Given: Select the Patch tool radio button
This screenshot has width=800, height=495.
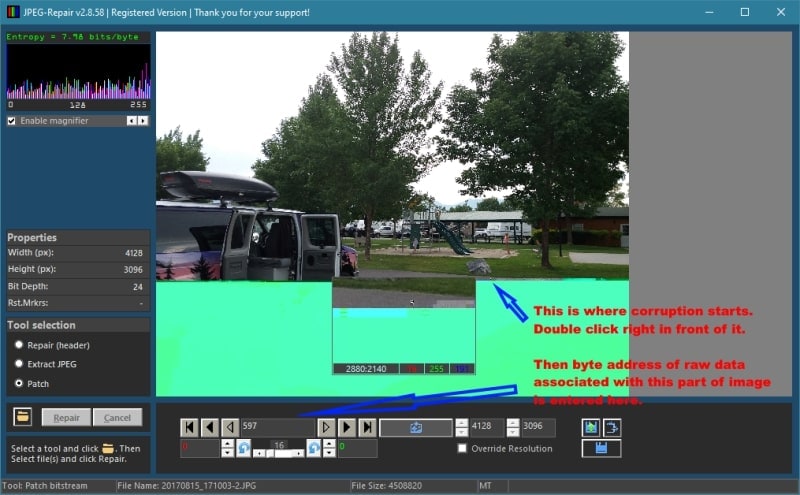Looking at the screenshot, I should [x=19, y=383].
